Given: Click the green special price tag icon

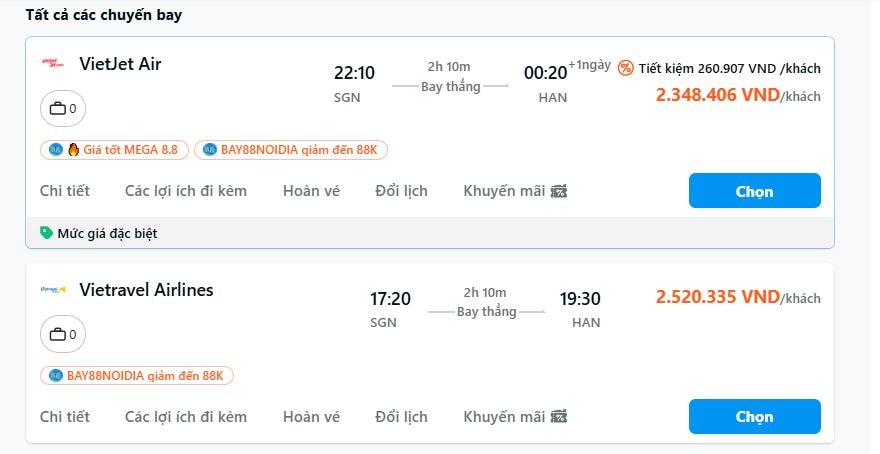Looking at the screenshot, I should click(47, 232).
